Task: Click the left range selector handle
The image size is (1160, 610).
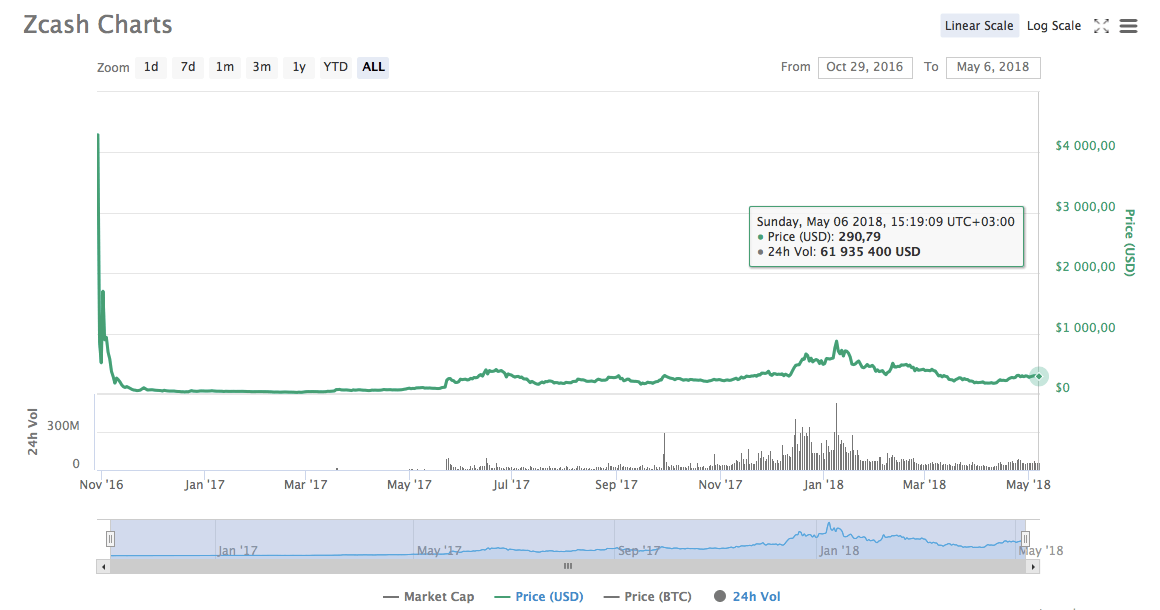Action: [111, 539]
